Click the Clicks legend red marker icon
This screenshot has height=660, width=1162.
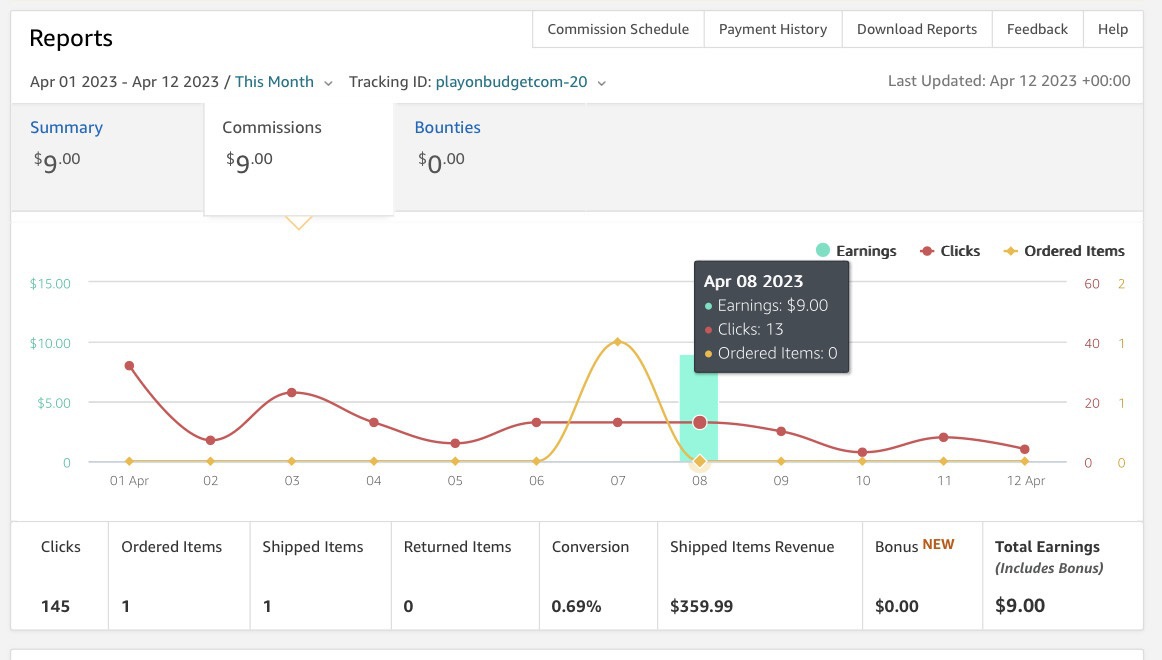926,251
